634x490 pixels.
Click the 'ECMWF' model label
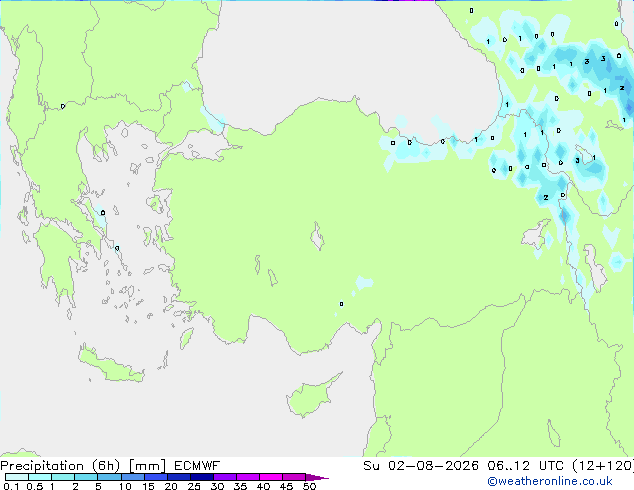[197, 466]
